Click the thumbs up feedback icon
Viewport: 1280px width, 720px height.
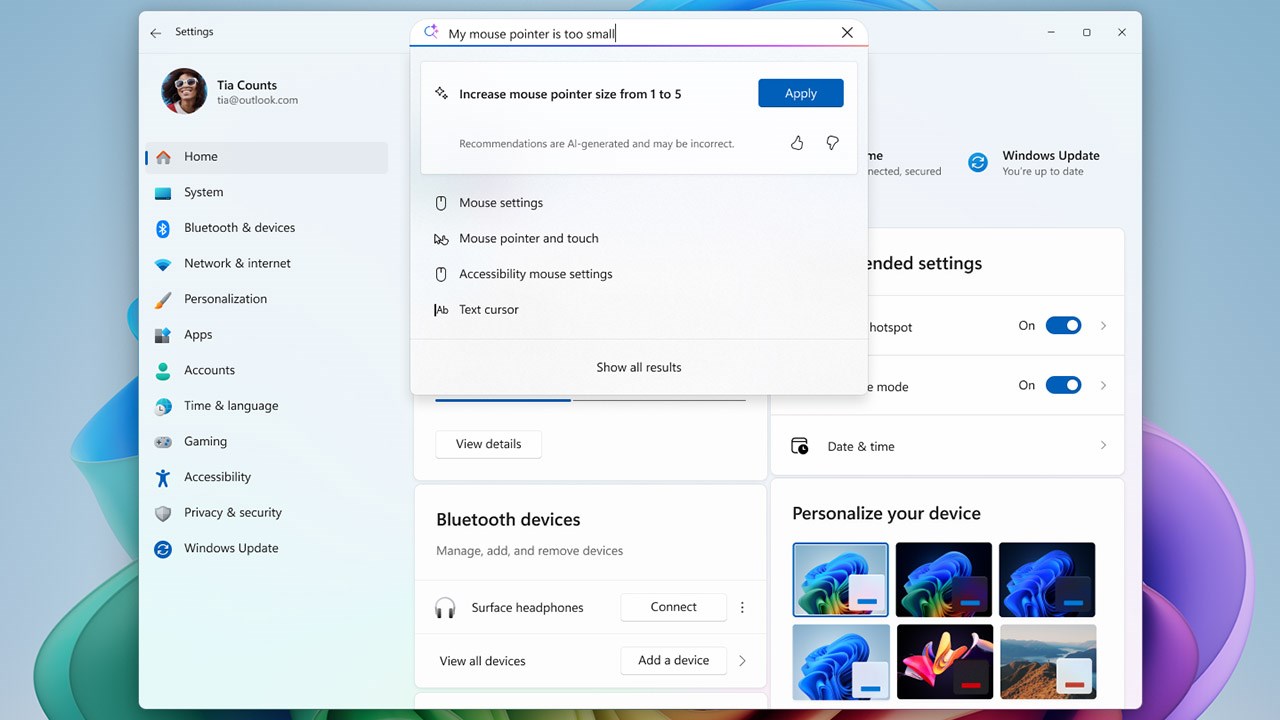pyautogui.click(x=797, y=143)
